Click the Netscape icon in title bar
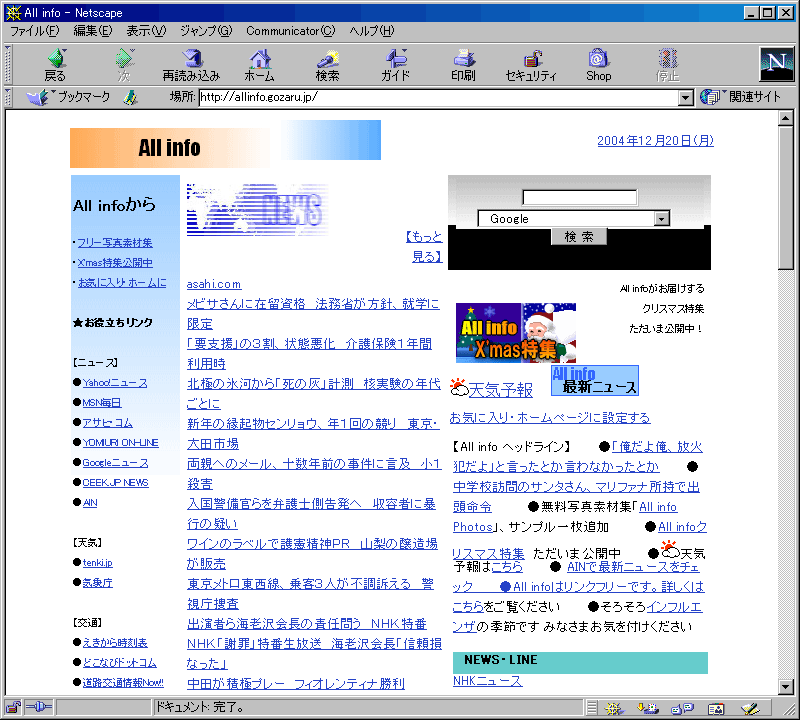 (13, 13)
